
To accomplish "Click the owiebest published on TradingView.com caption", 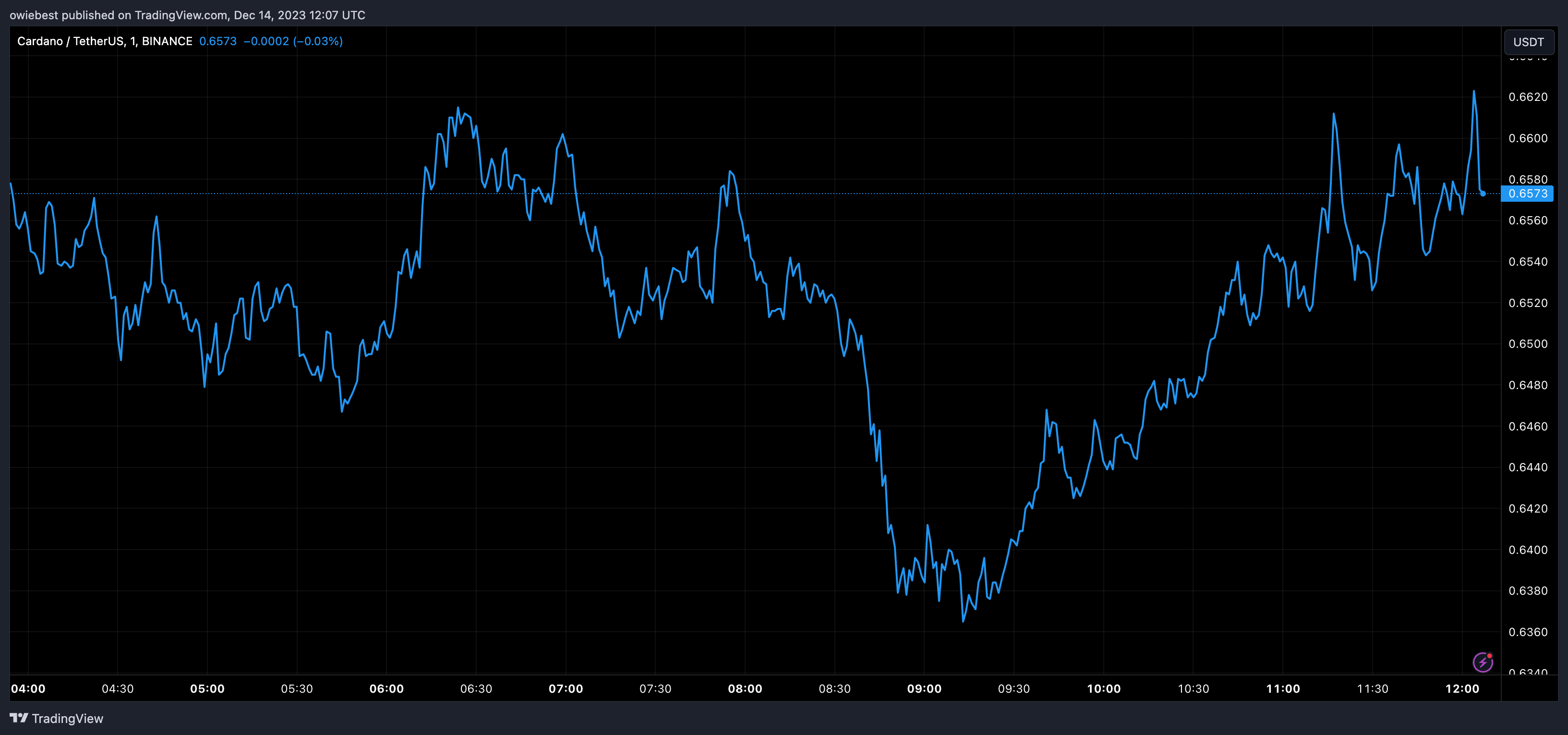I will [x=187, y=15].
